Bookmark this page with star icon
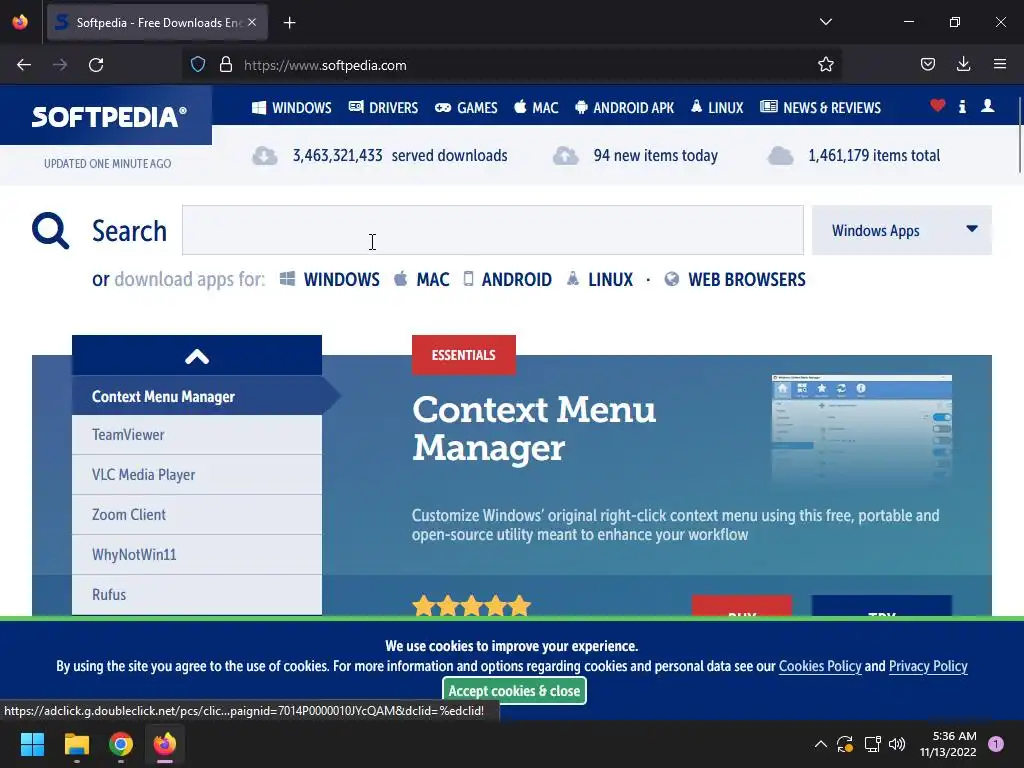Viewport: 1024px width, 768px height. click(x=825, y=64)
